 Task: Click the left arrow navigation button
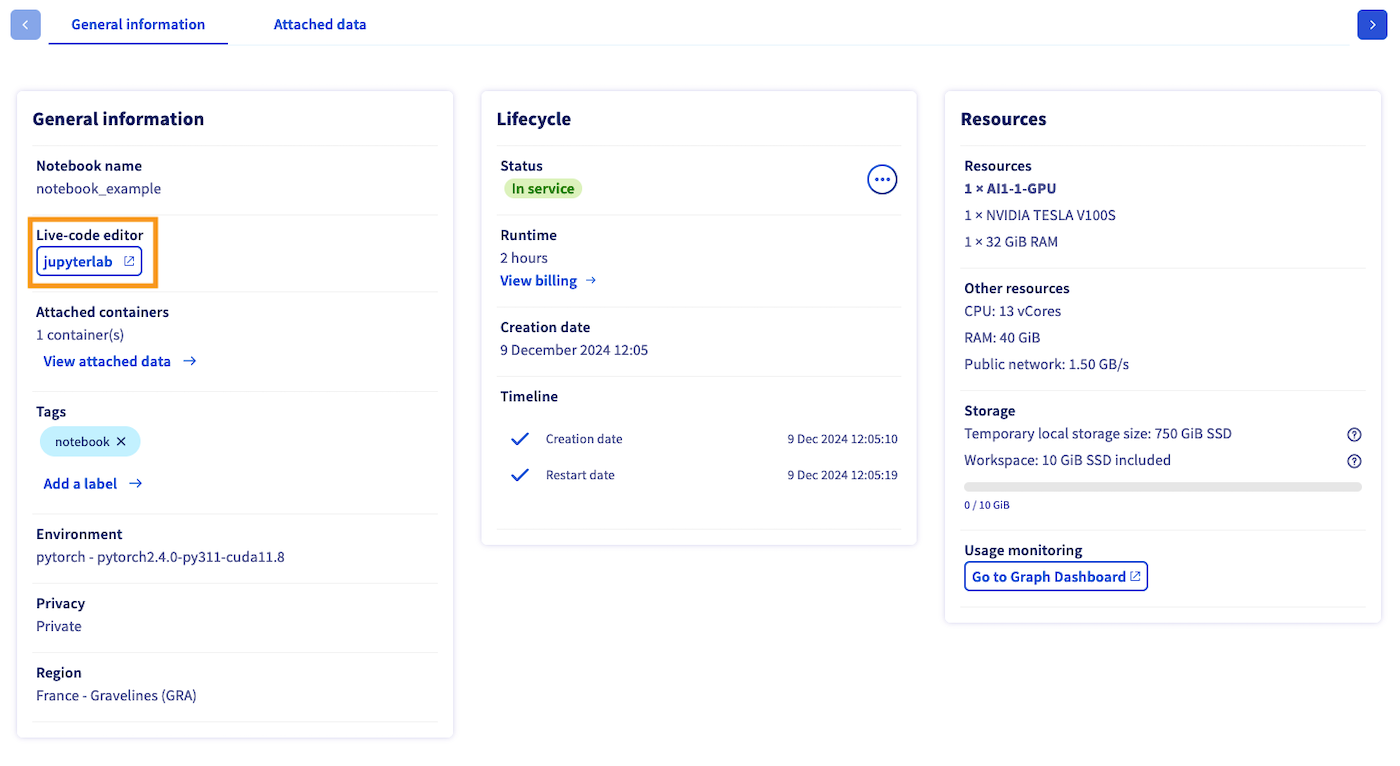[25, 25]
